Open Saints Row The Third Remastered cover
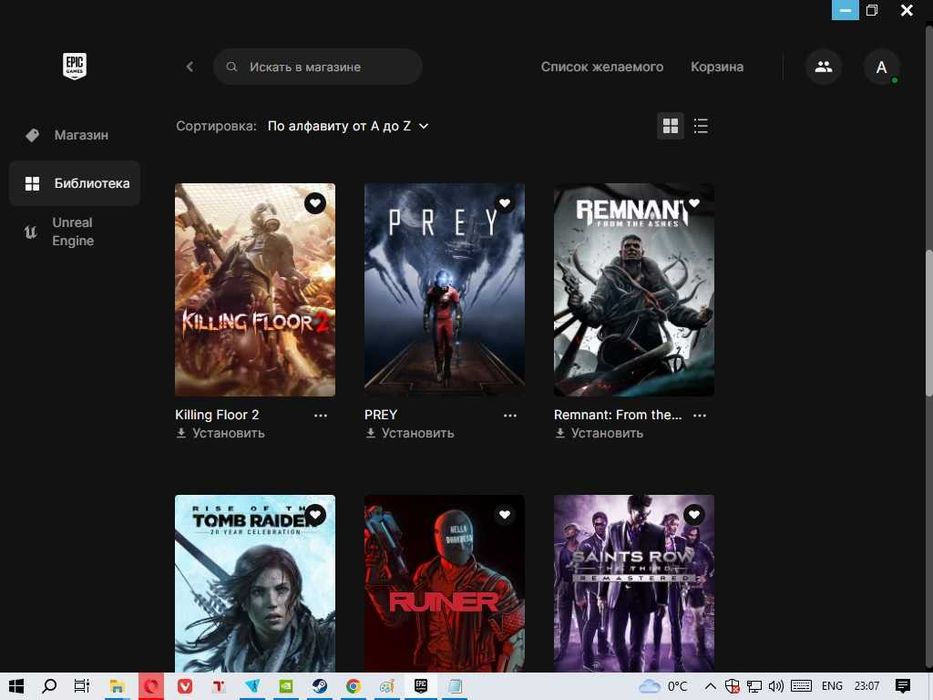The width and height of the screenshot is (933, 700). 634,583
